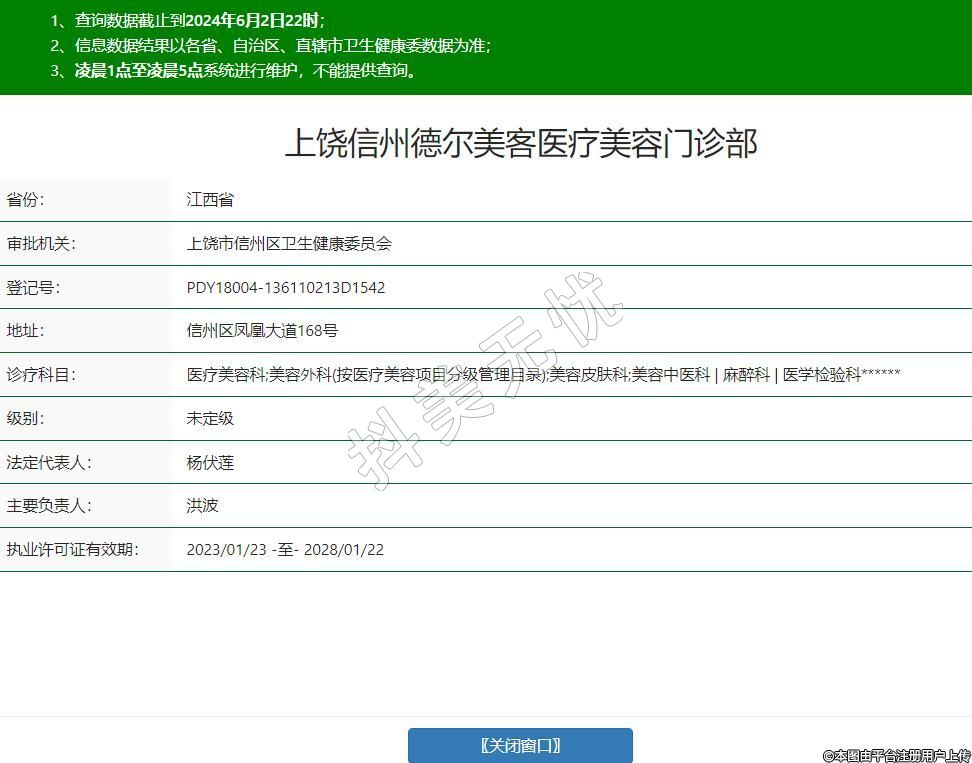Click the 诊疗科目 value text starting 医疗美容科
This screenshot has width=972, height=763.
[x=543, y=374]
